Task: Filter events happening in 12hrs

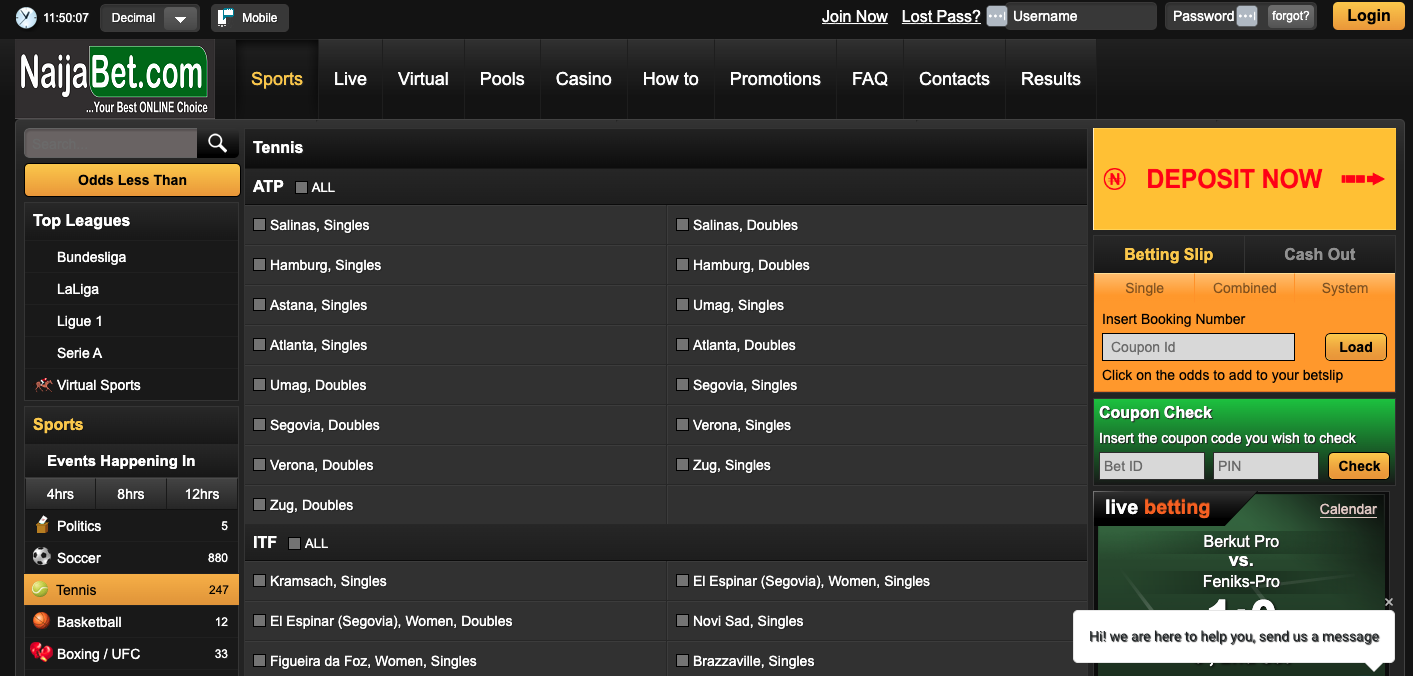Action: coord(202,494)
